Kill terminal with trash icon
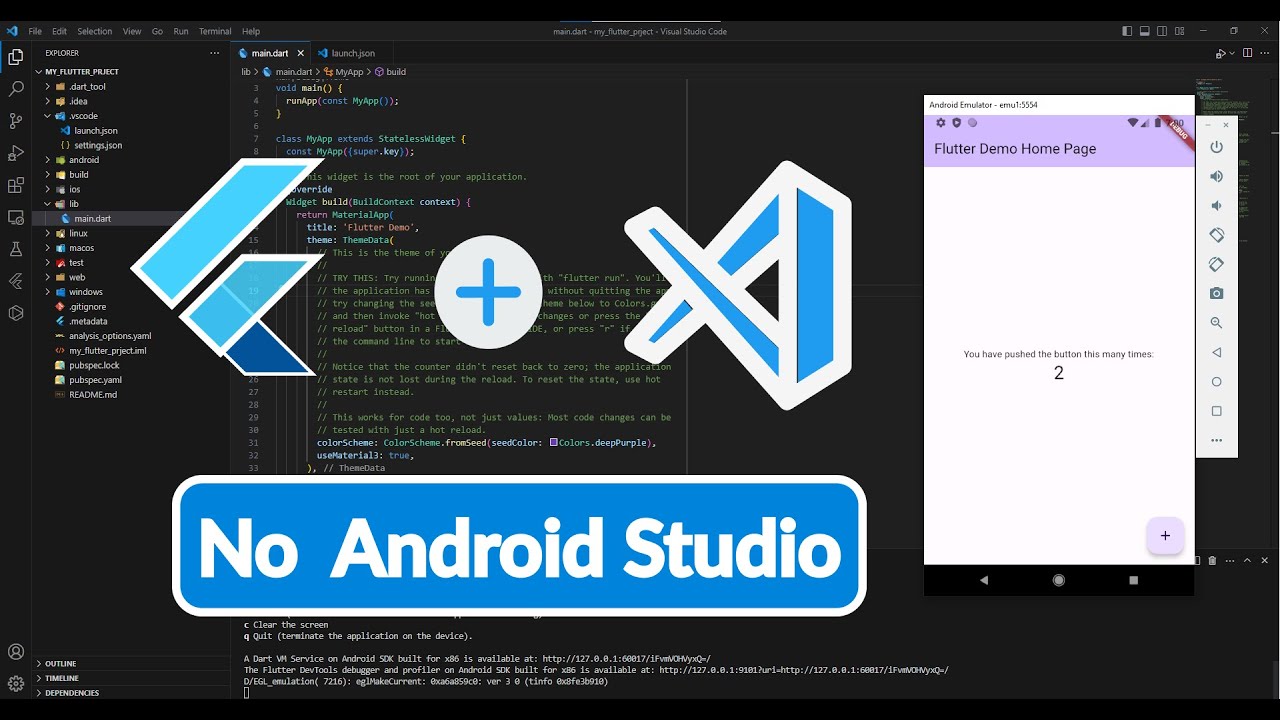 click(1212, 561)
